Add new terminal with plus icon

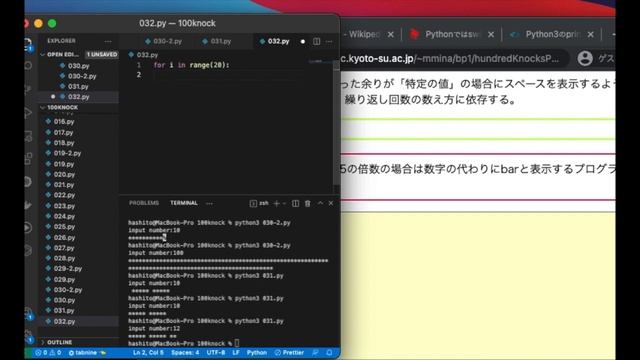coord(276,203)
